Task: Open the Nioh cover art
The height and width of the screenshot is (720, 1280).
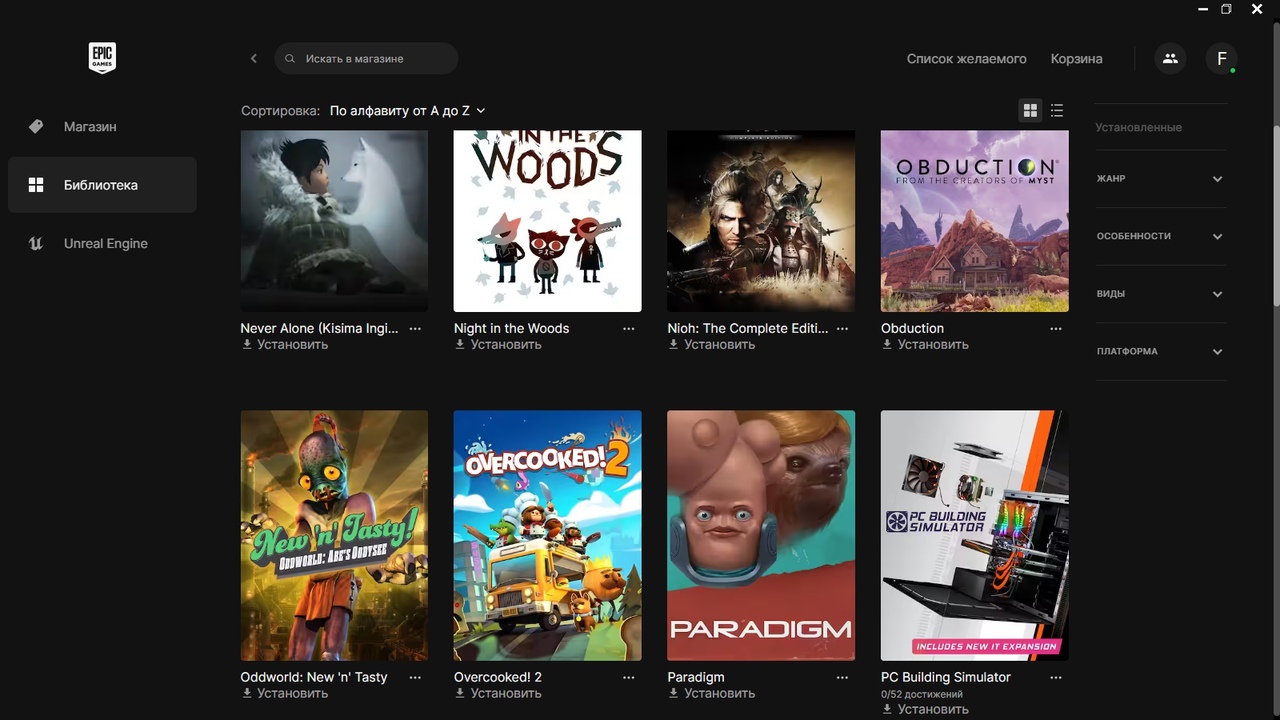Action: point(761,221)
